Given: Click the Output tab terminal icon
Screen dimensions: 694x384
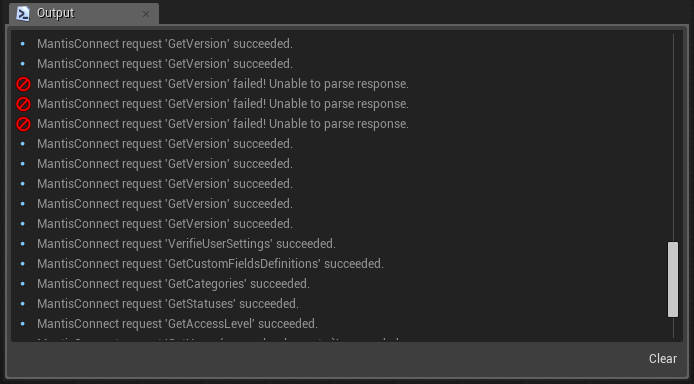Looking at the screenshot, I should tap(23, 14).
